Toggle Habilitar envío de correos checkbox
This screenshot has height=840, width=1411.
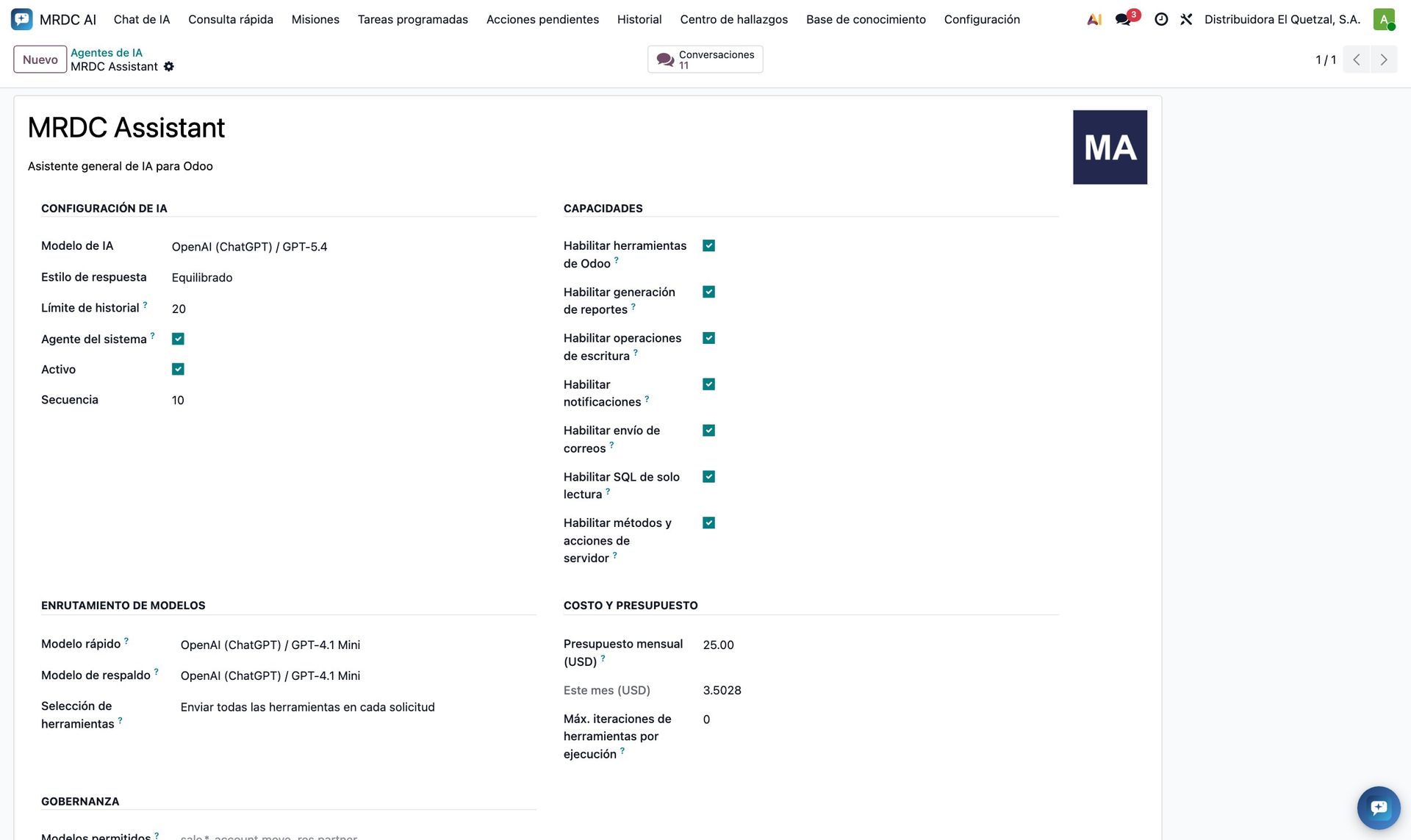coord(708,431)
